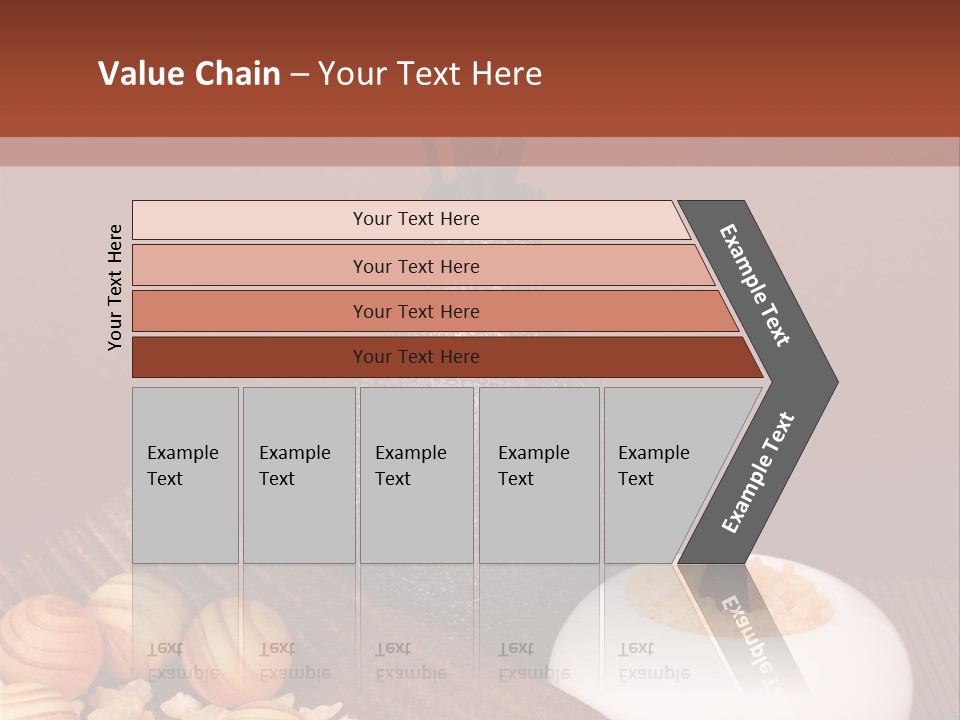The image size is (960, 720).
Task: Click the reflected text under the third gray box
Action: coord(410,660)
